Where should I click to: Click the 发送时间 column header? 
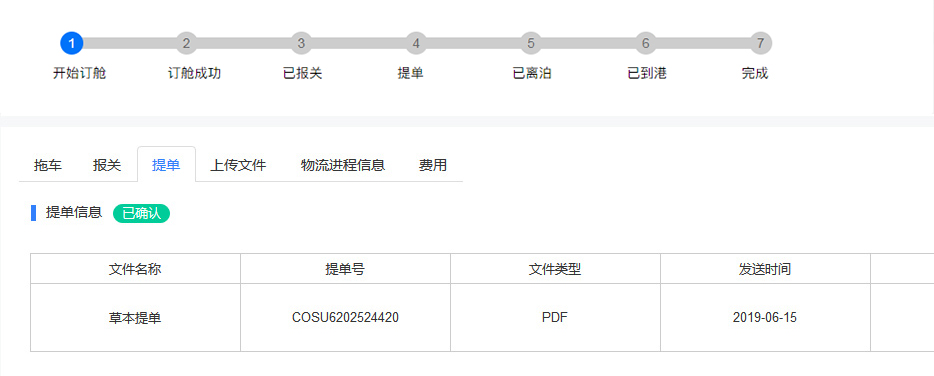click(765, 269)
